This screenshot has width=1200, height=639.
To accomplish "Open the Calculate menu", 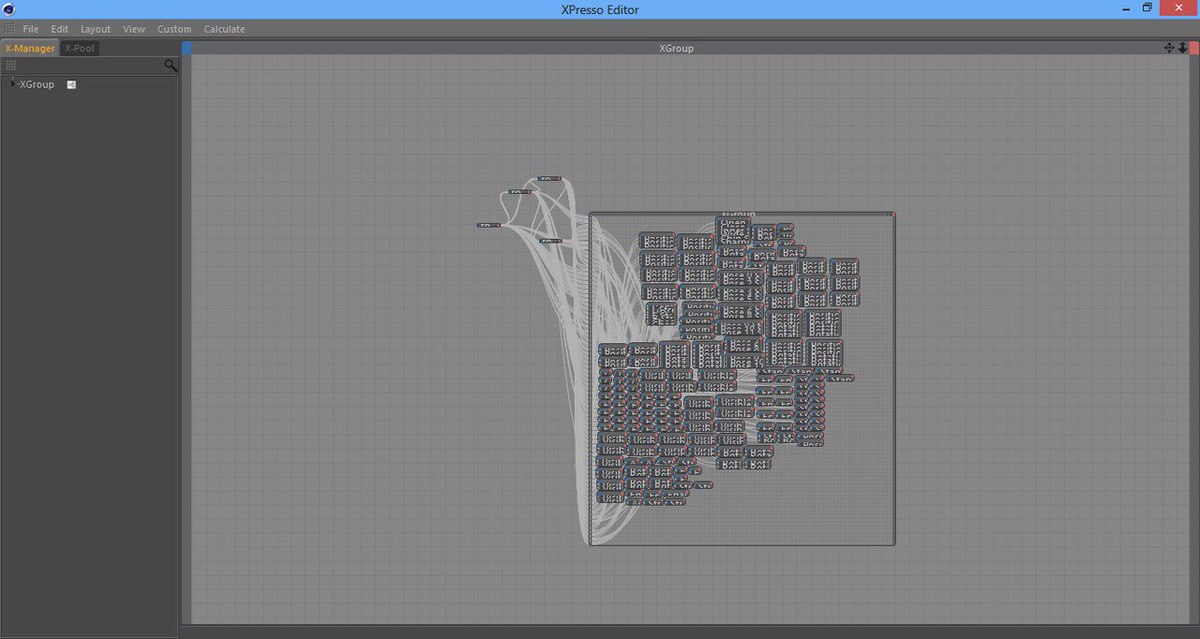I will [224, 29].
